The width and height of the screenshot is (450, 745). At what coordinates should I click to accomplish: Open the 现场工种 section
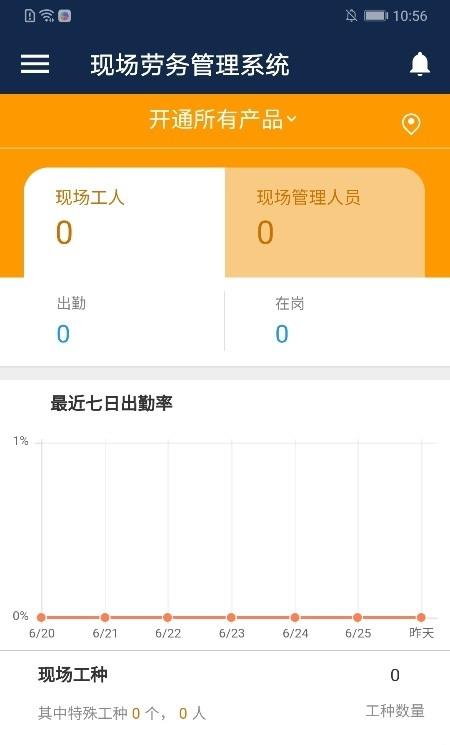[x=73, y=674]
